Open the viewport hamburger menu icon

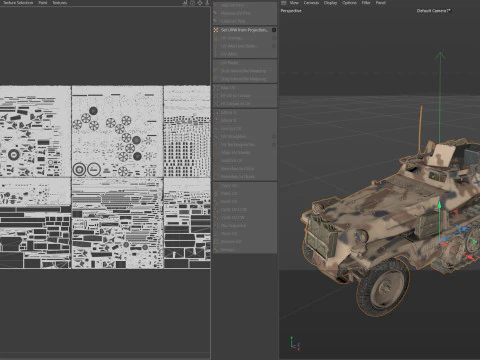[x=284, y=3]
